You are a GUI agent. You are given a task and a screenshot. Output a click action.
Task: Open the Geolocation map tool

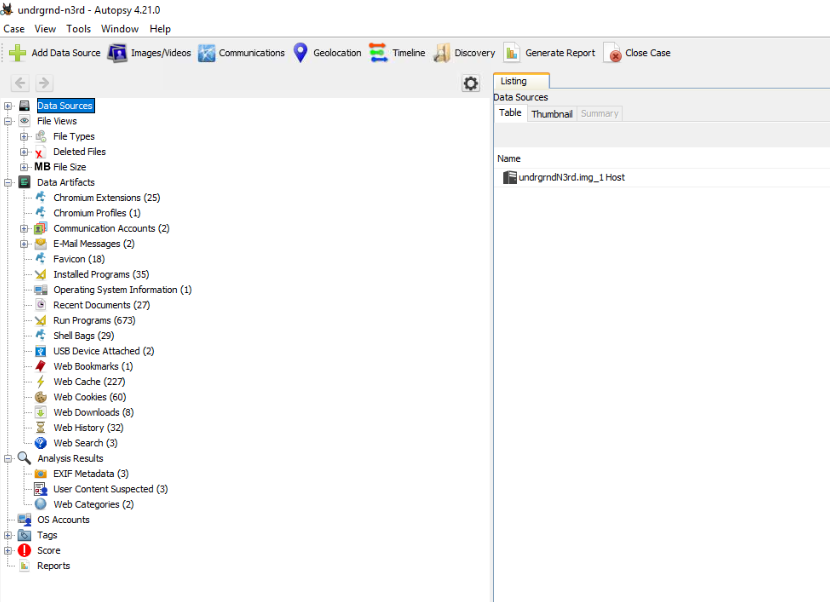point(327,53)
